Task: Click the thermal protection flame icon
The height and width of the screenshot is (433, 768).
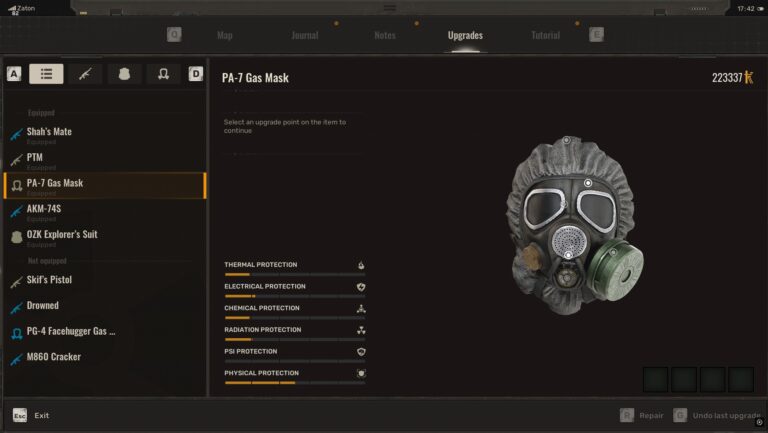Action: point(361,265)
